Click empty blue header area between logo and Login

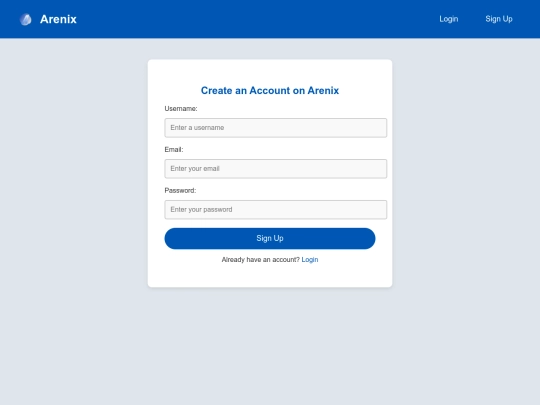tap(255, 19)
